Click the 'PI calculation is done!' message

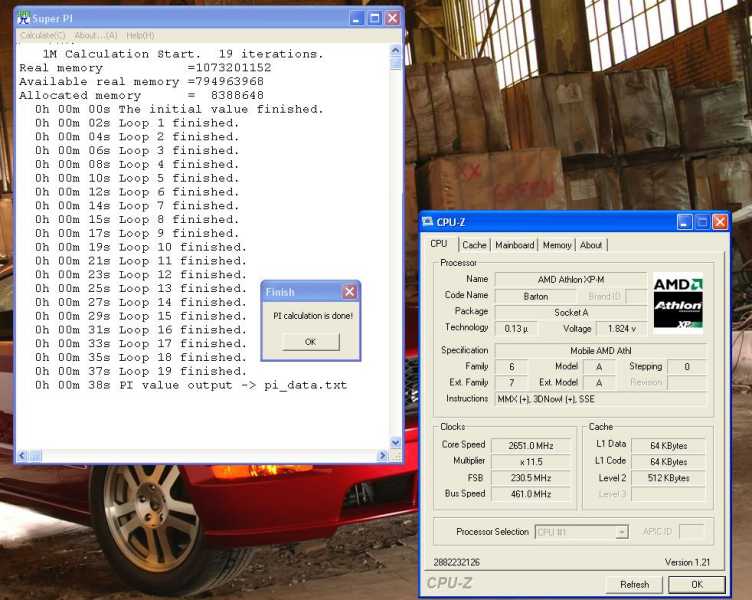(313, 316)
